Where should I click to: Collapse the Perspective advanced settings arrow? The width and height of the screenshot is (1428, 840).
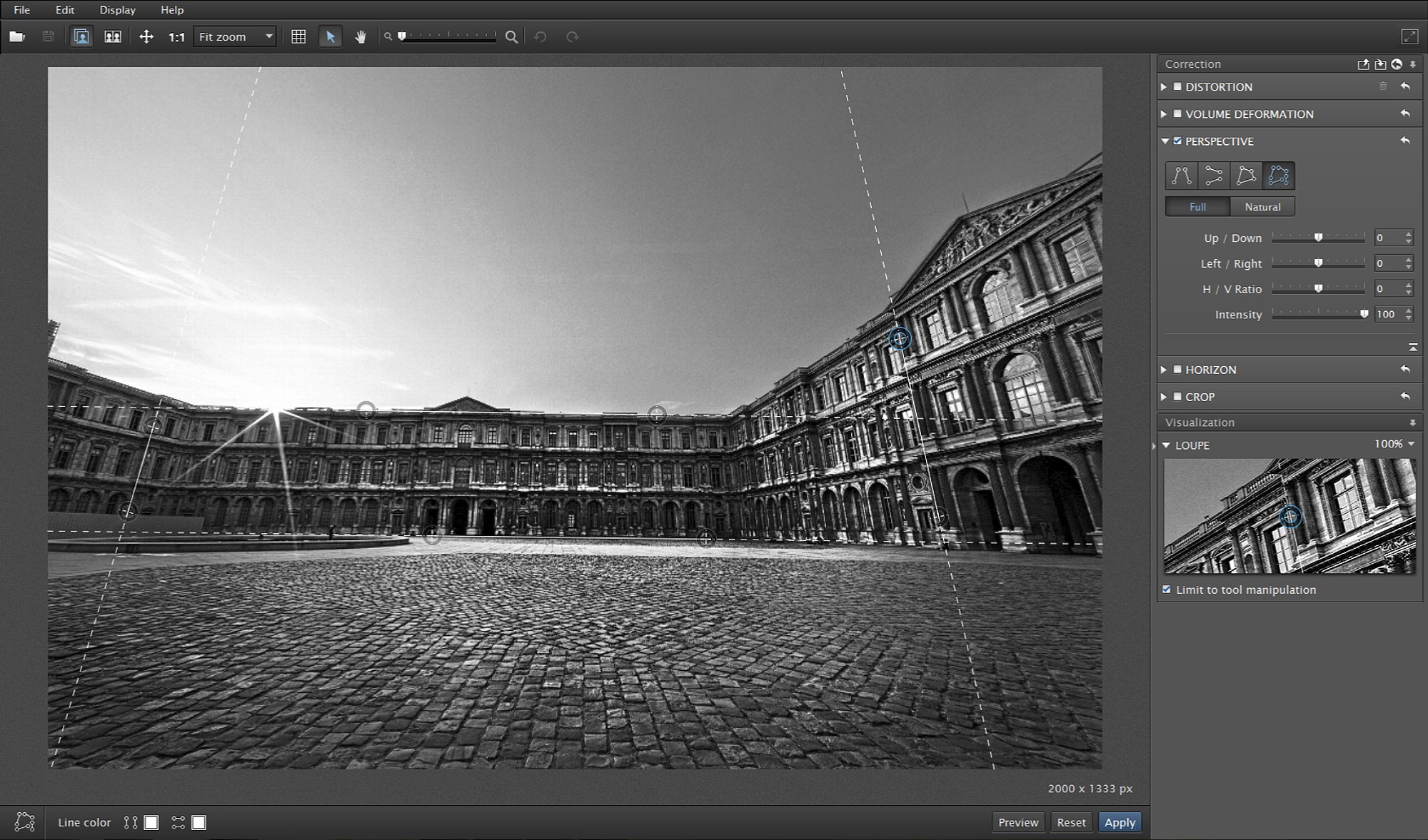1412,347
